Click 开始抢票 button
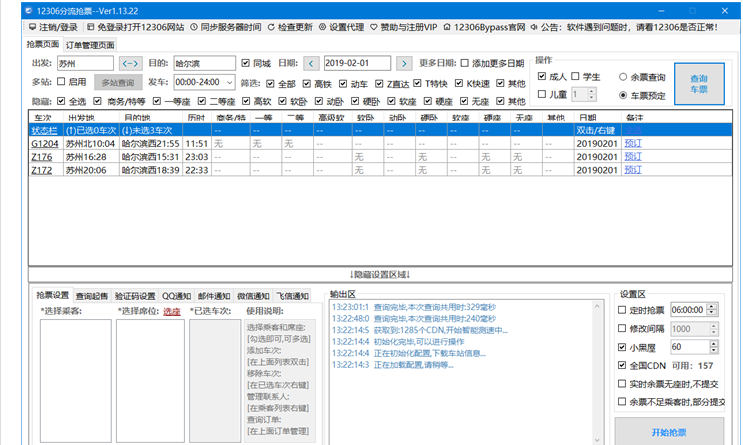Image resolution: width=743 pixels, height=445 pixels. click(669, 431)
